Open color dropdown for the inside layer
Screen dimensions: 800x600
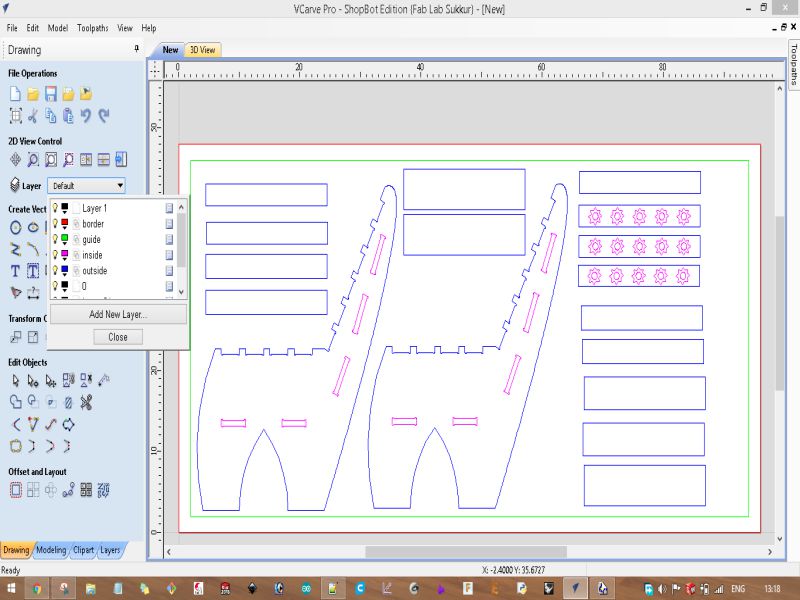66,260
